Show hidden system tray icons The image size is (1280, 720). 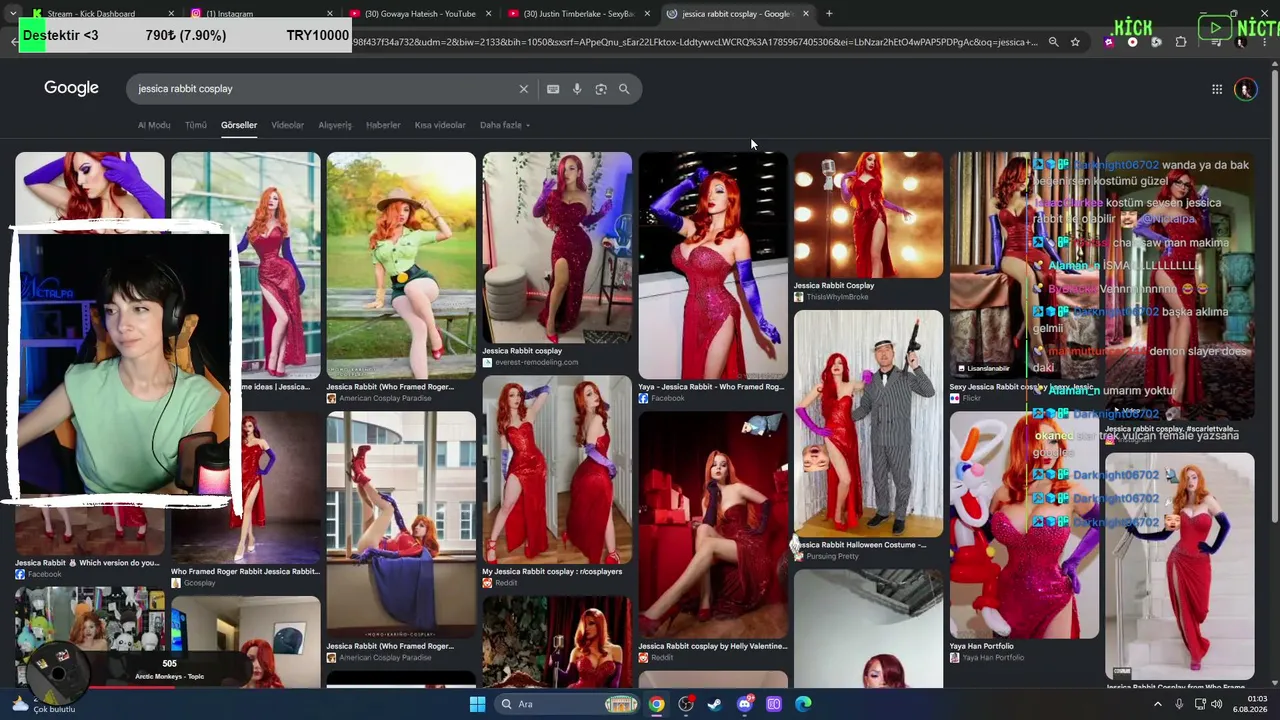click(1158, 704)
